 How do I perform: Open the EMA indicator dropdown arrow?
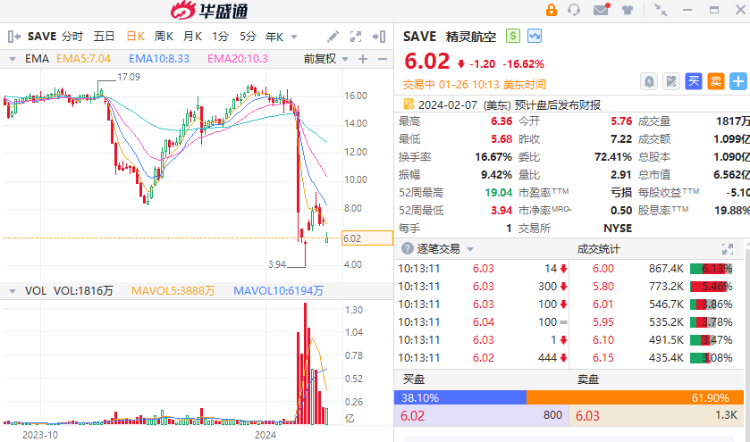12,59
